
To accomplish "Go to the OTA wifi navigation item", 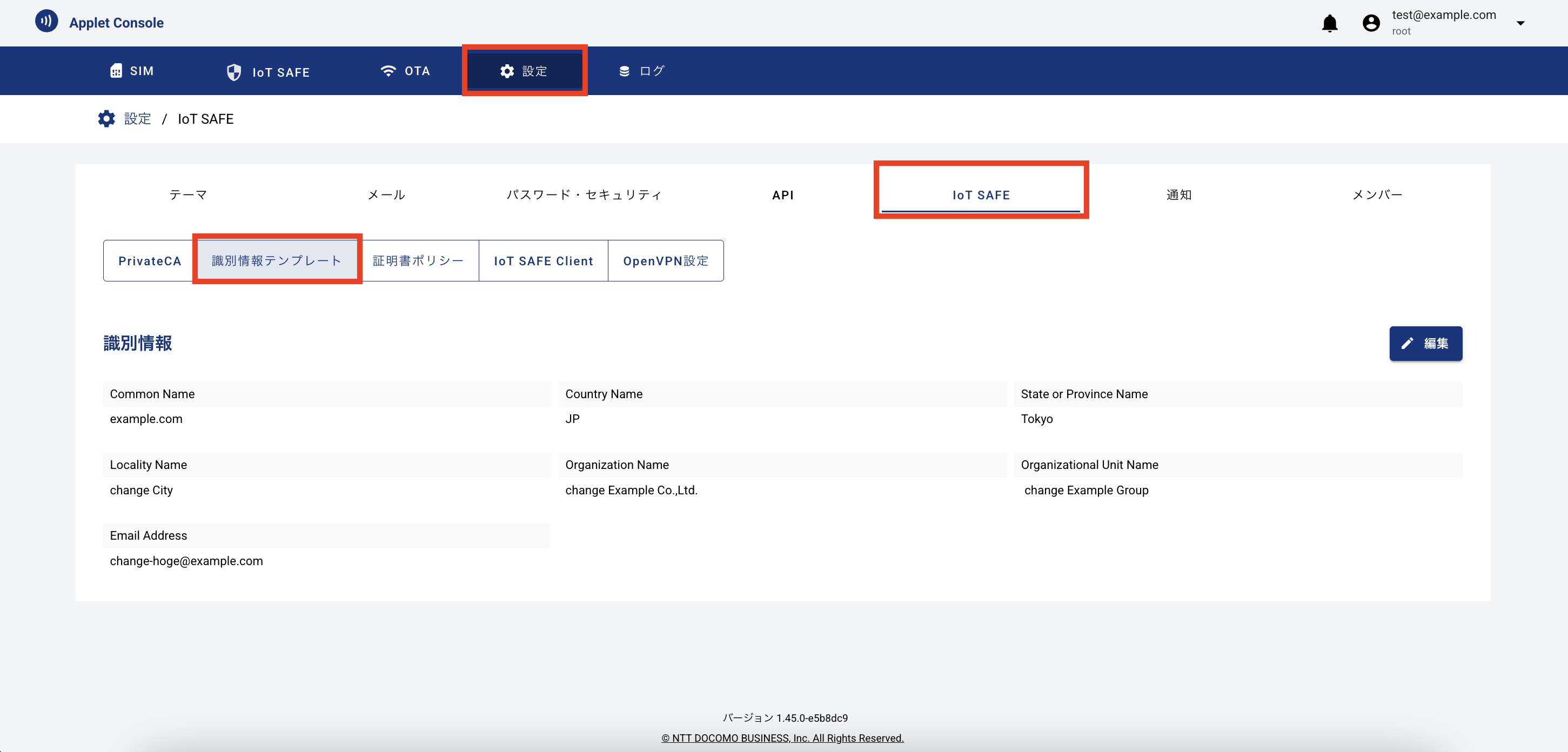I will [x=405, y=71].
